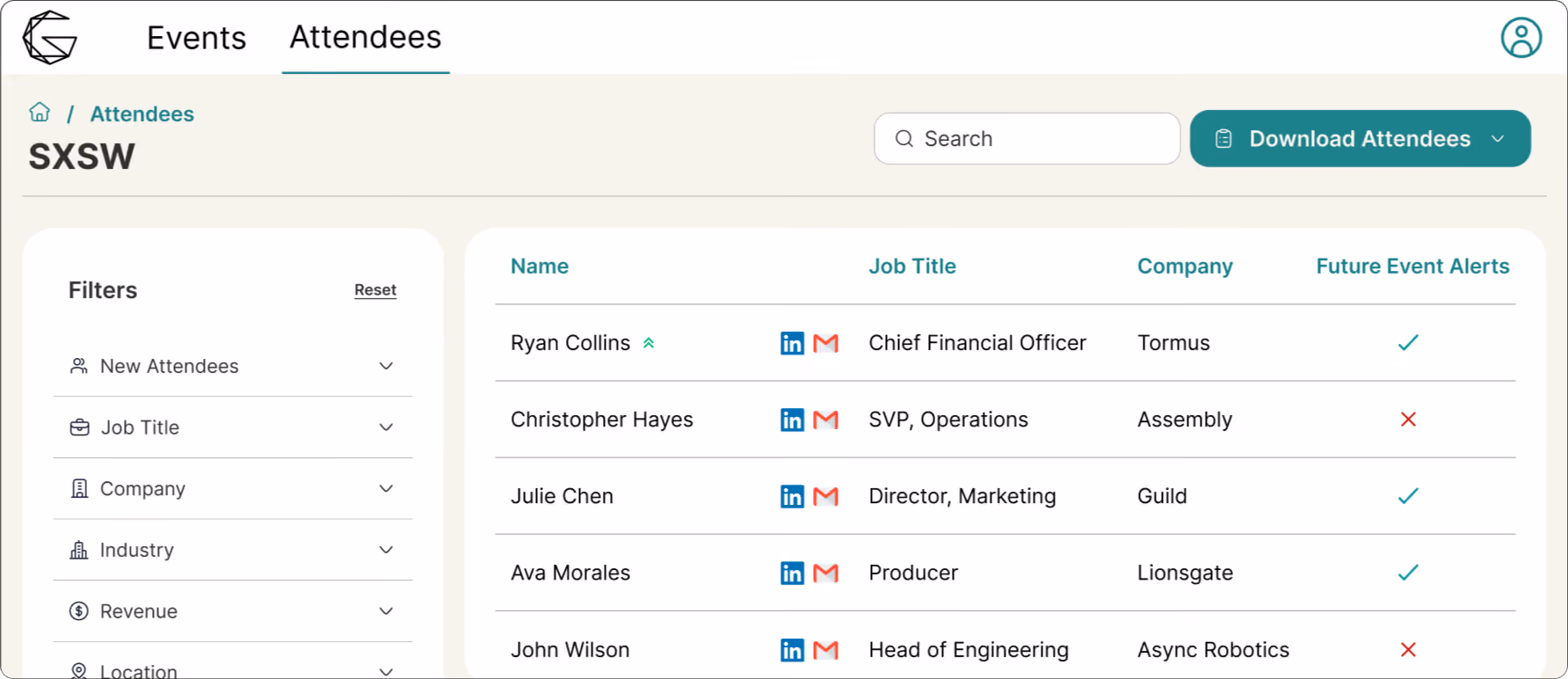
Task: Open Julie Chen's LinkedIn icon
Action: click(792, 496)
